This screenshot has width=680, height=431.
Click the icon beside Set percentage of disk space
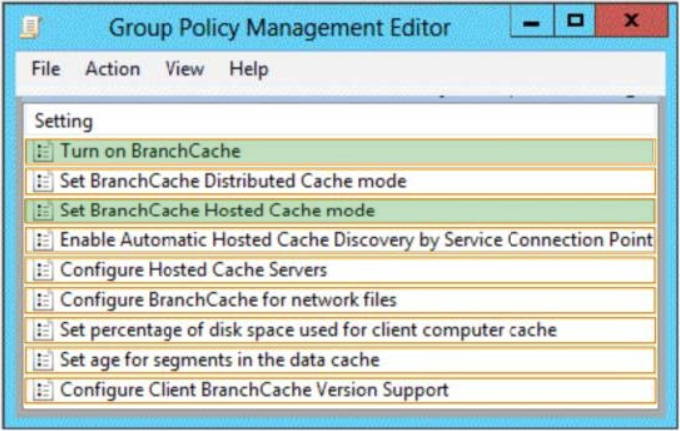pyautogui.click(x=43, y=330)
